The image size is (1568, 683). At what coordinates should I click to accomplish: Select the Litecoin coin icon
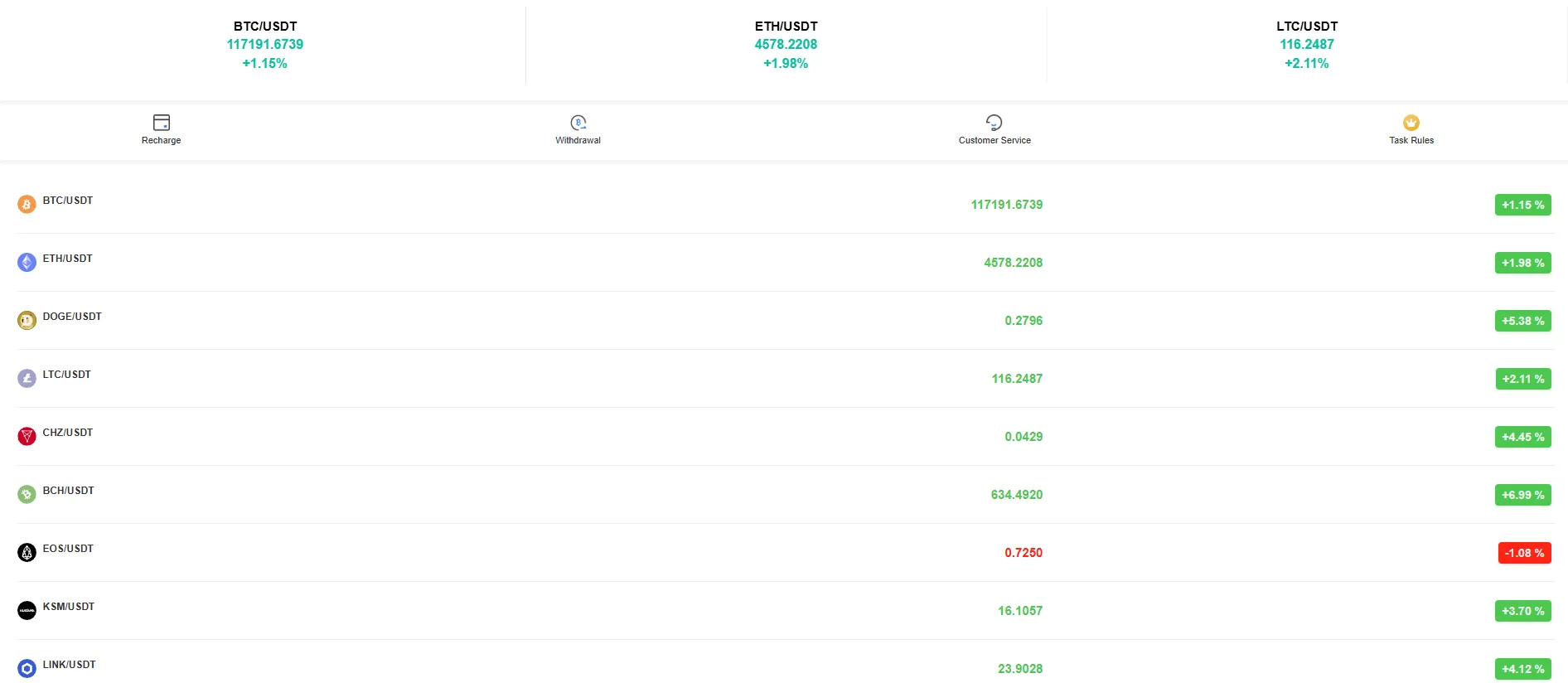26,378
